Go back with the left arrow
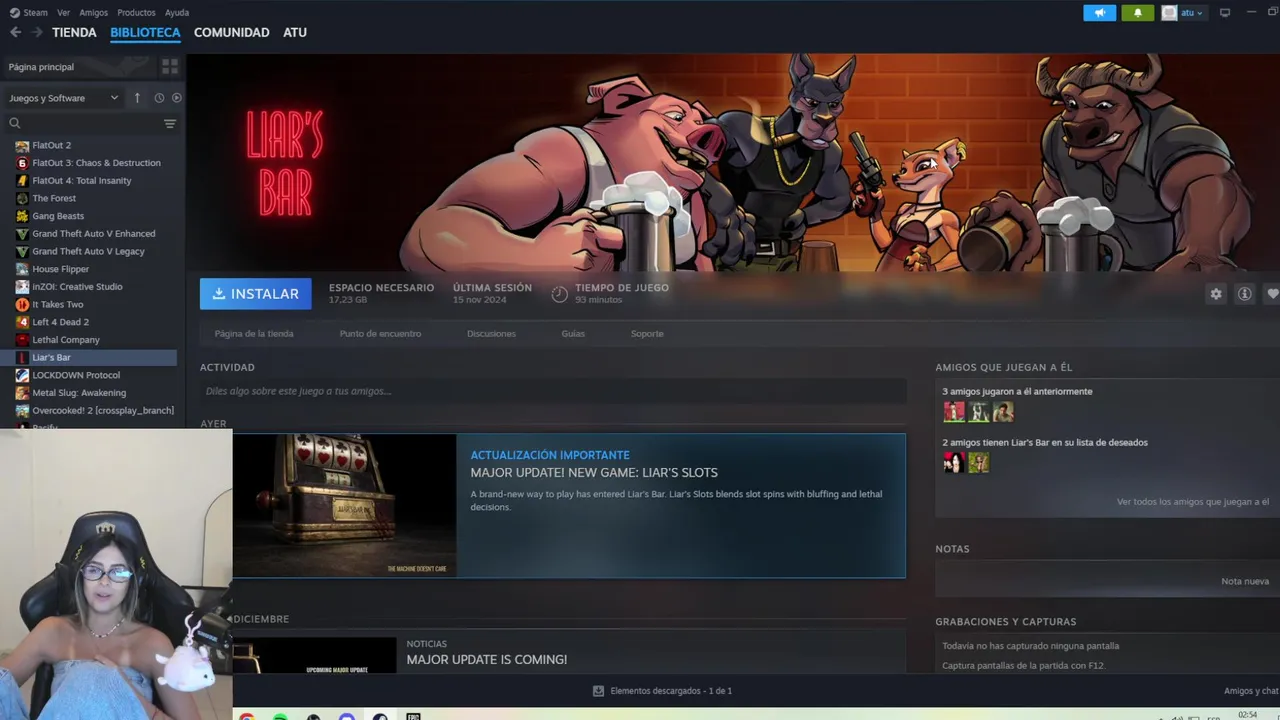 tap(15, 32)
